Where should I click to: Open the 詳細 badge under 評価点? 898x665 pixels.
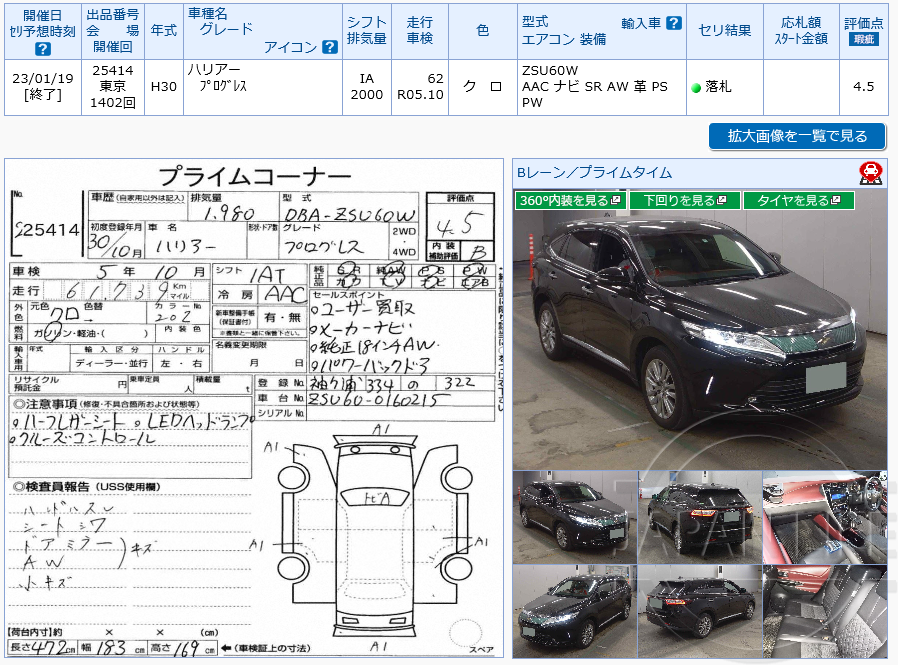click(x=864, y=41)
